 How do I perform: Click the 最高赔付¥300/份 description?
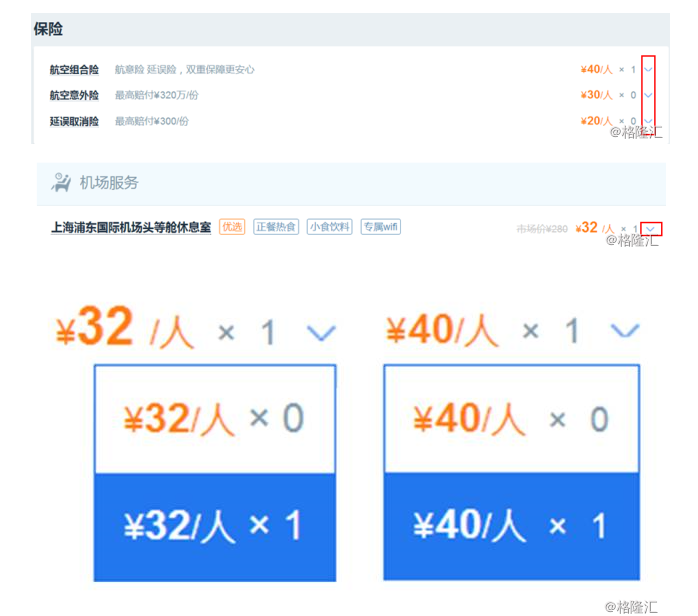click(x=152, y=121)
